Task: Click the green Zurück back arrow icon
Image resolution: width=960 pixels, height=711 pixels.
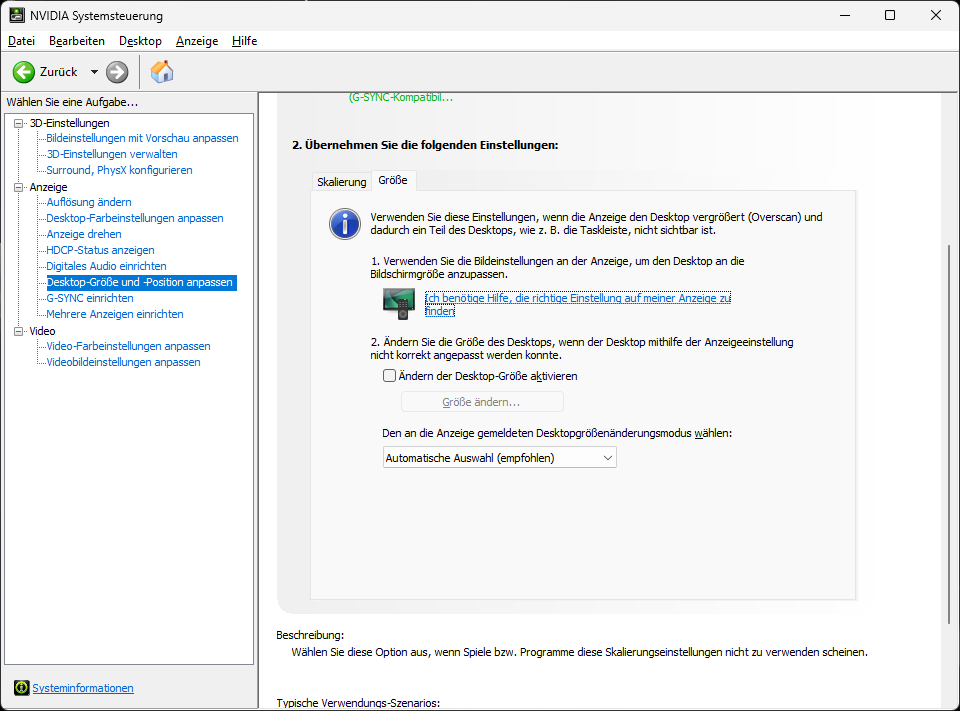Action: (x=24, y=72)
